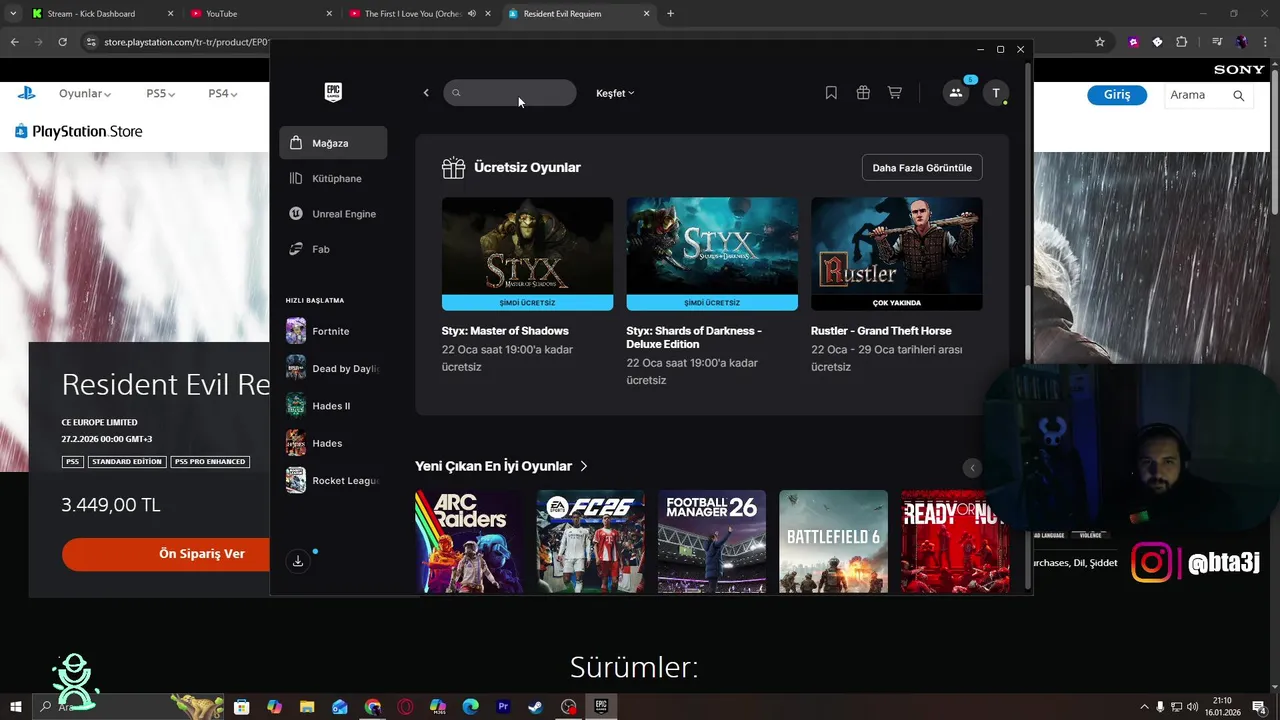Open the downloads icon in Epic sidebar

pyautogui.click(x=297, y=561)
